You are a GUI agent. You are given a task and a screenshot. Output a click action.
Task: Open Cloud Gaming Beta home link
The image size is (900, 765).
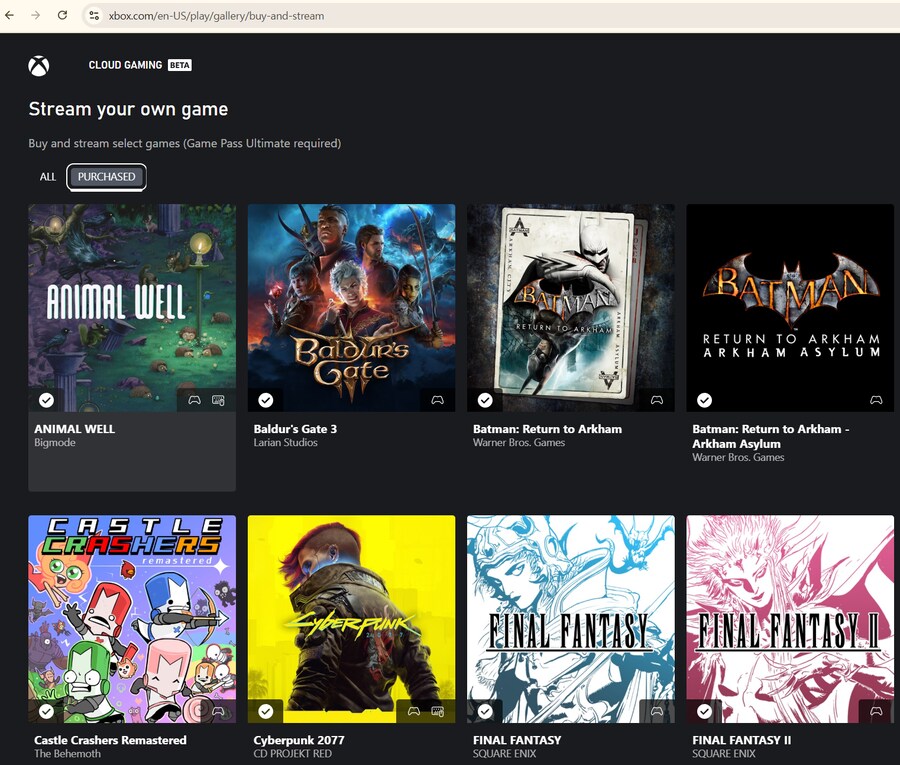[x=140, y=65]
